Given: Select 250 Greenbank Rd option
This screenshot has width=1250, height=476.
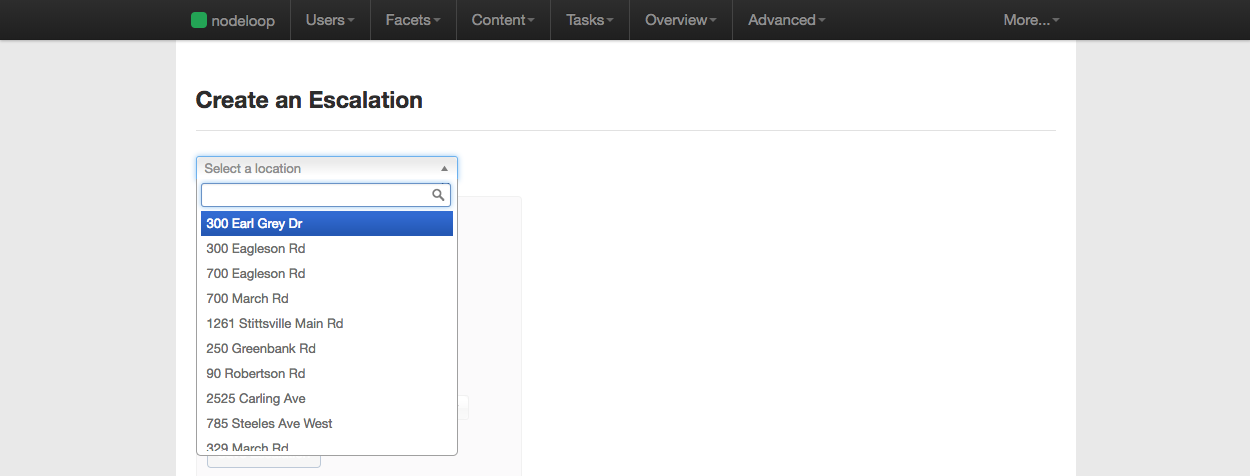Looking at the screenshot, I should pyautogui.click(x=327, y=349).
